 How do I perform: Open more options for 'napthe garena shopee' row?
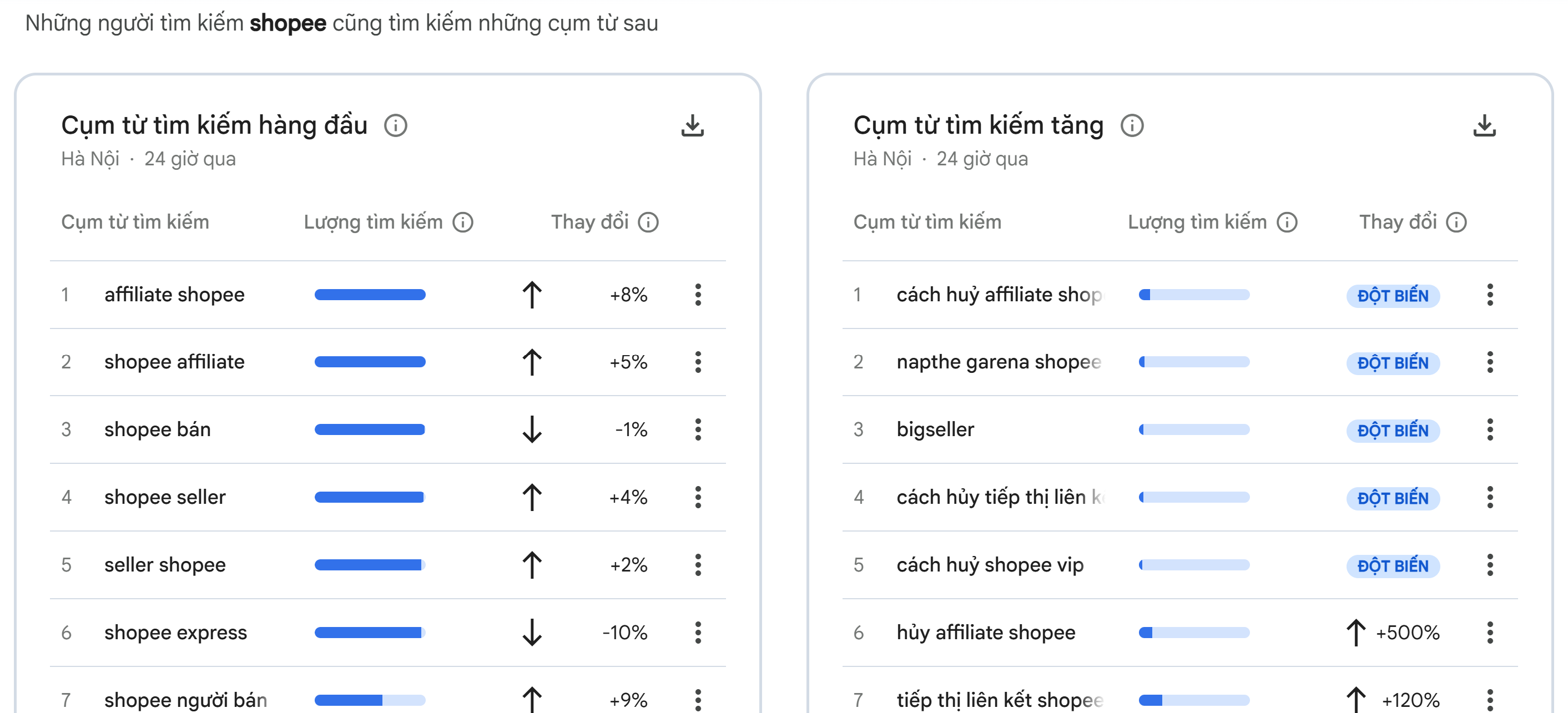pyautogui.click(x=1490, y=362)
